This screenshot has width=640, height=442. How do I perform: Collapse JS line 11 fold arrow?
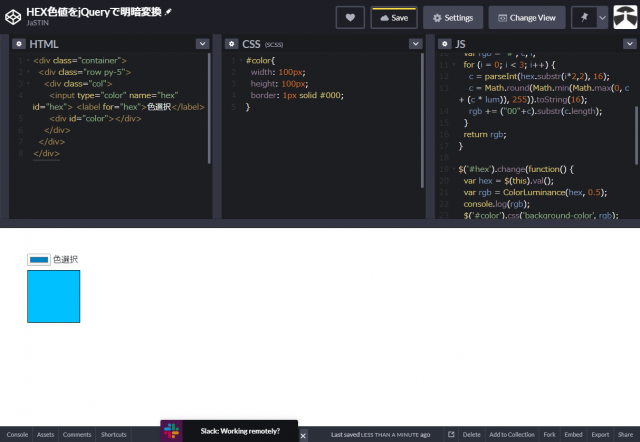coord(454,64)
